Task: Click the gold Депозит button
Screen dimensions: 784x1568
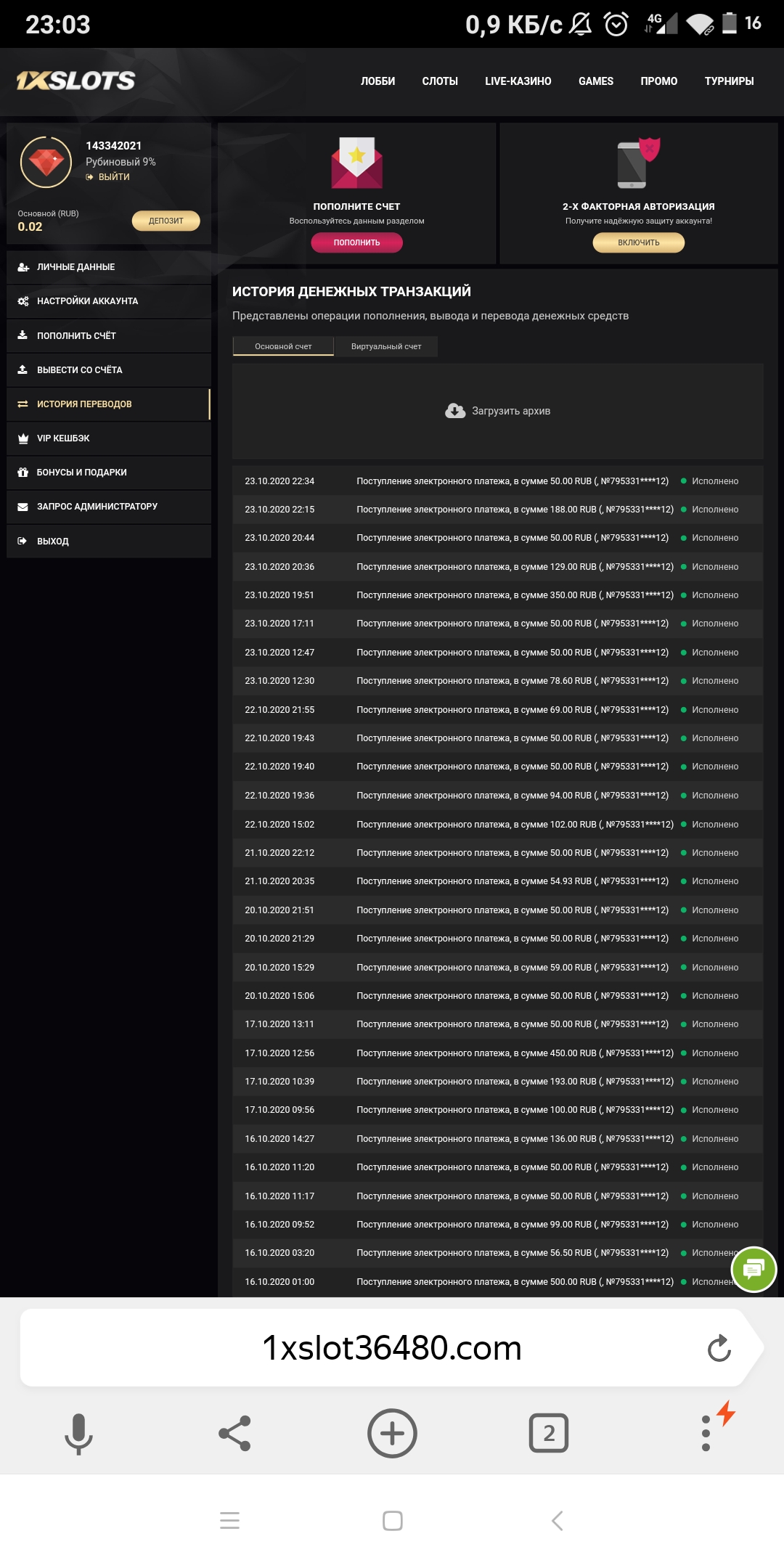Action: click(166, 221)
